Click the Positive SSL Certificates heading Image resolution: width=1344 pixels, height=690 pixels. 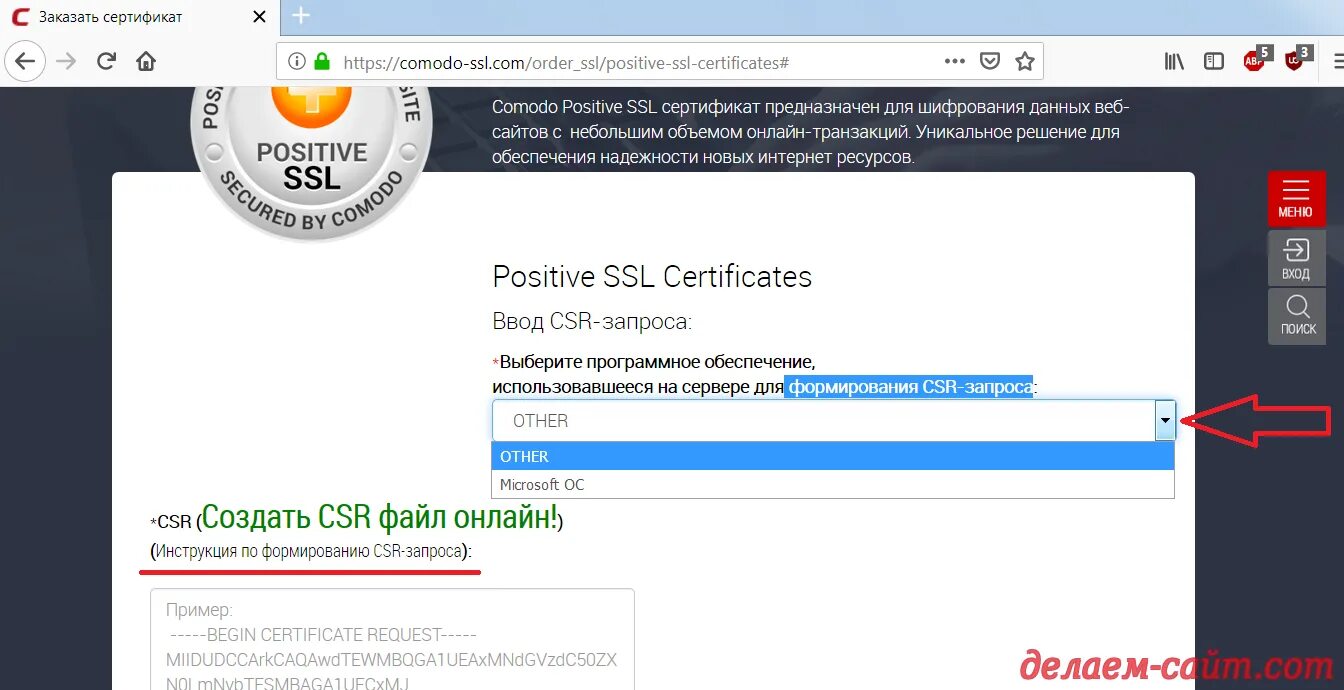click(652, 276)
